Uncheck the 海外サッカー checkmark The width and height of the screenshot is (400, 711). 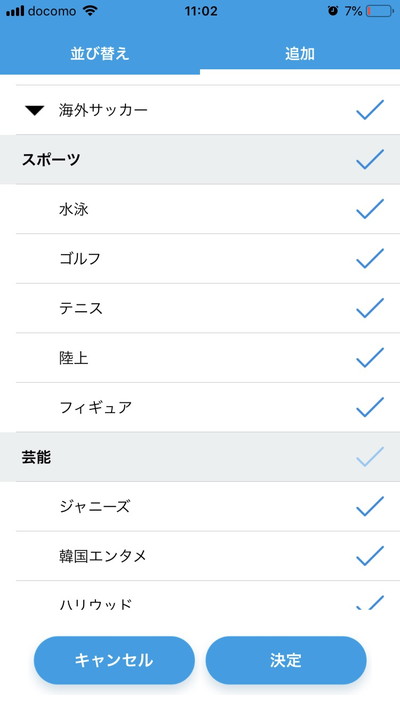point(370,110)
